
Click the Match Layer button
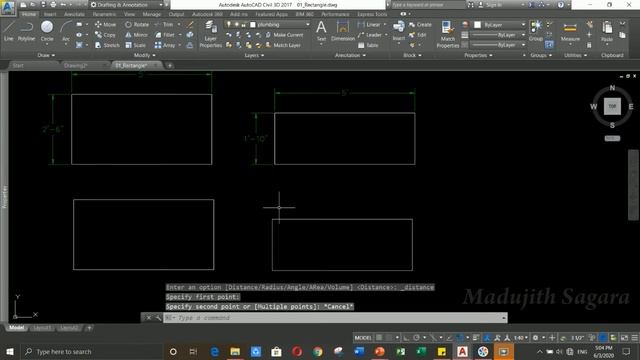point(284,45)
